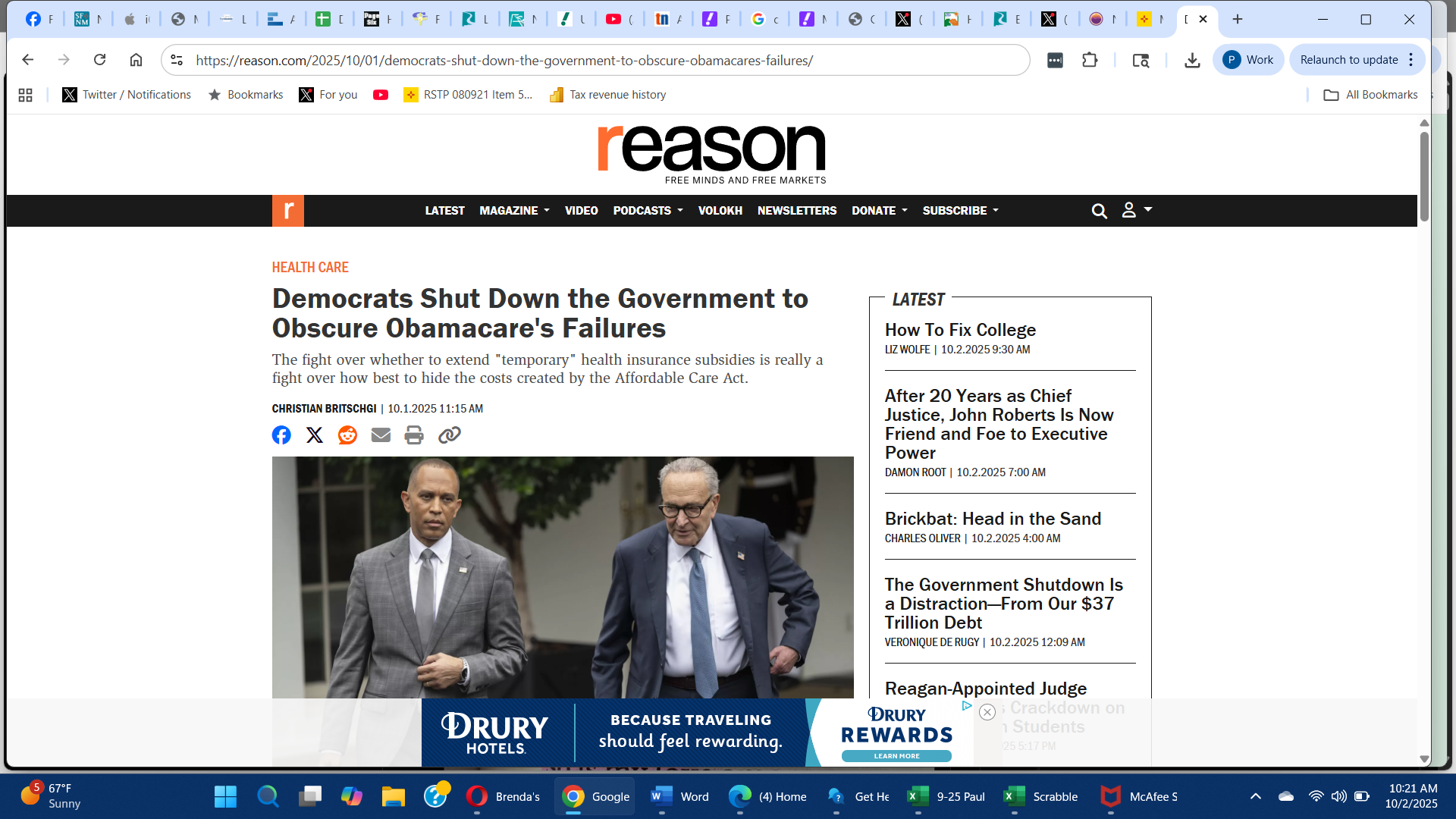The width and height of the screenshot is (1456, 819).
Task: Open Word from the taskbar
Action: (x=680, y=796)
